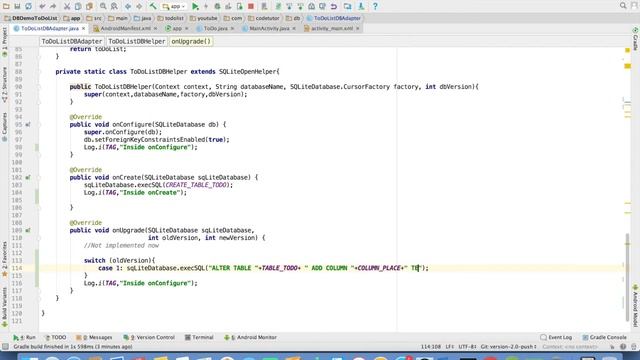Close the ToDoListDBAdapter.java tab
This screenshot has height=360, width=640.
(x=83, y=29)
